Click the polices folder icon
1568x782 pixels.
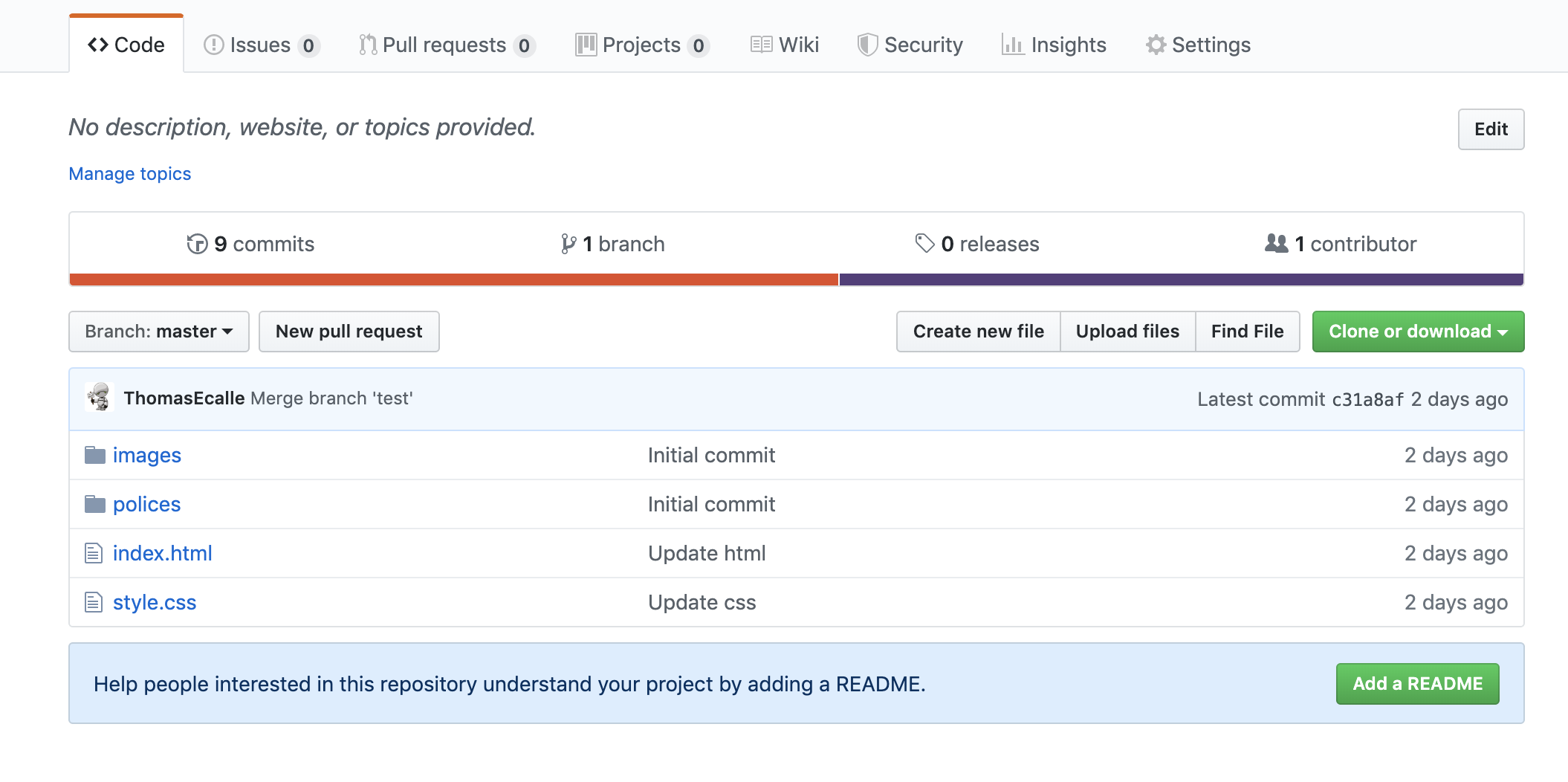pos(95,504)
